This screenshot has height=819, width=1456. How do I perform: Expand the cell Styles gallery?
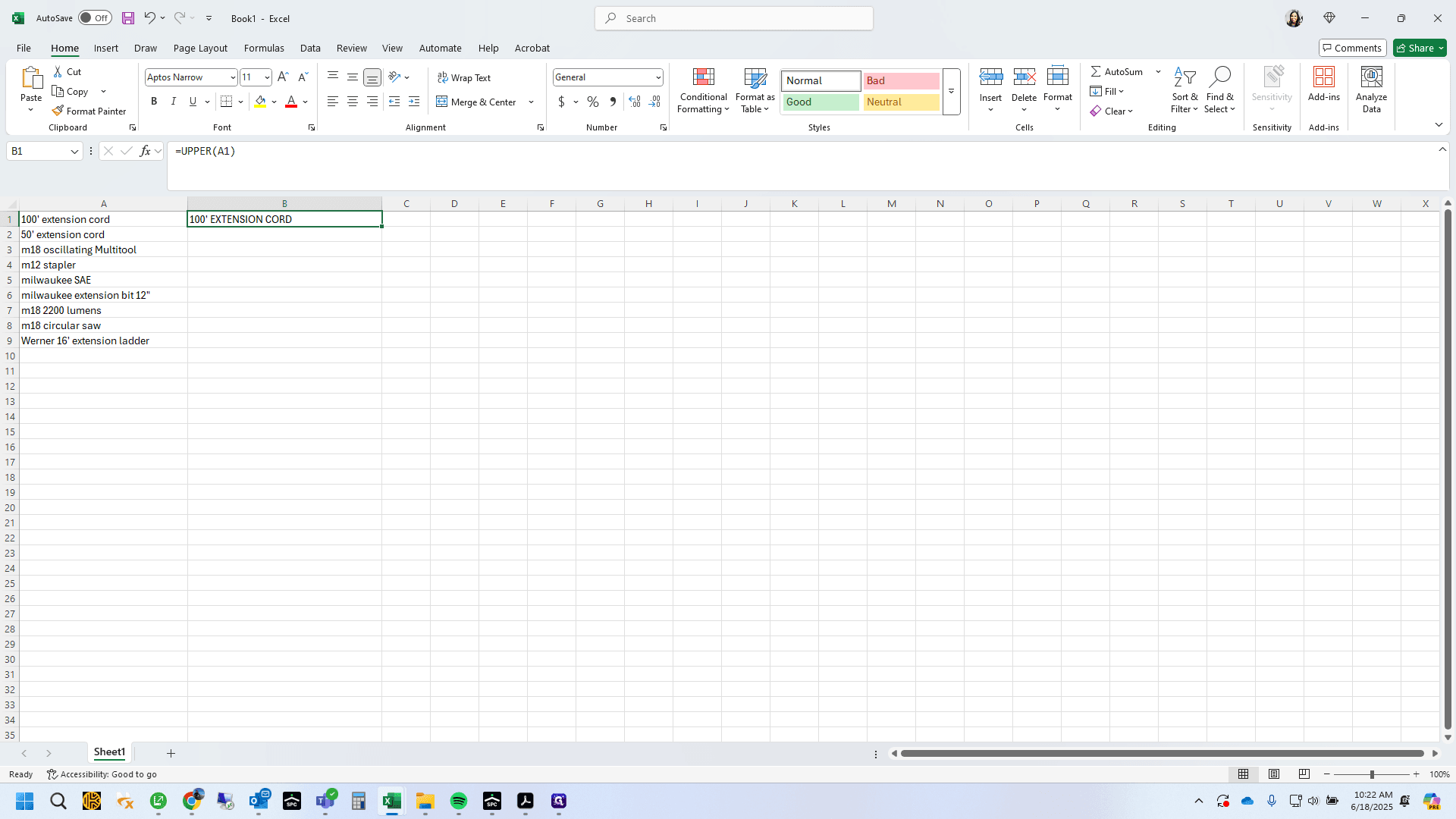click(951, 92)
